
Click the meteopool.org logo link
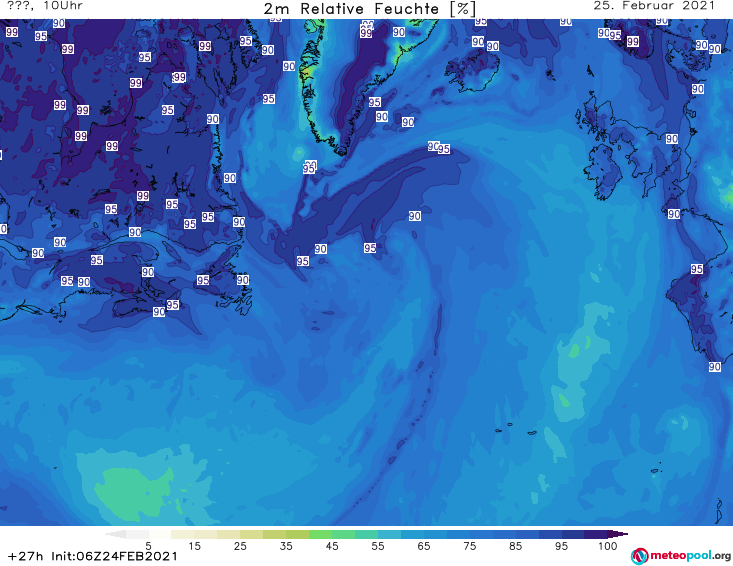(x=681, y=556)
